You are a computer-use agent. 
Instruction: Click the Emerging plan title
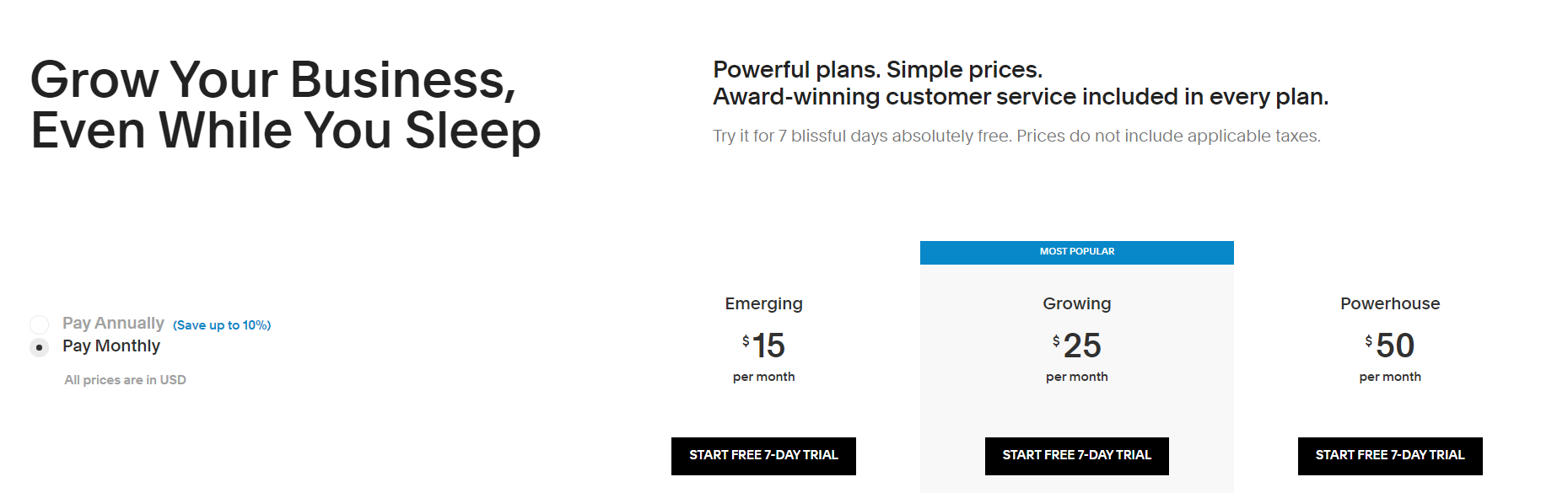(x=763, y=303)
